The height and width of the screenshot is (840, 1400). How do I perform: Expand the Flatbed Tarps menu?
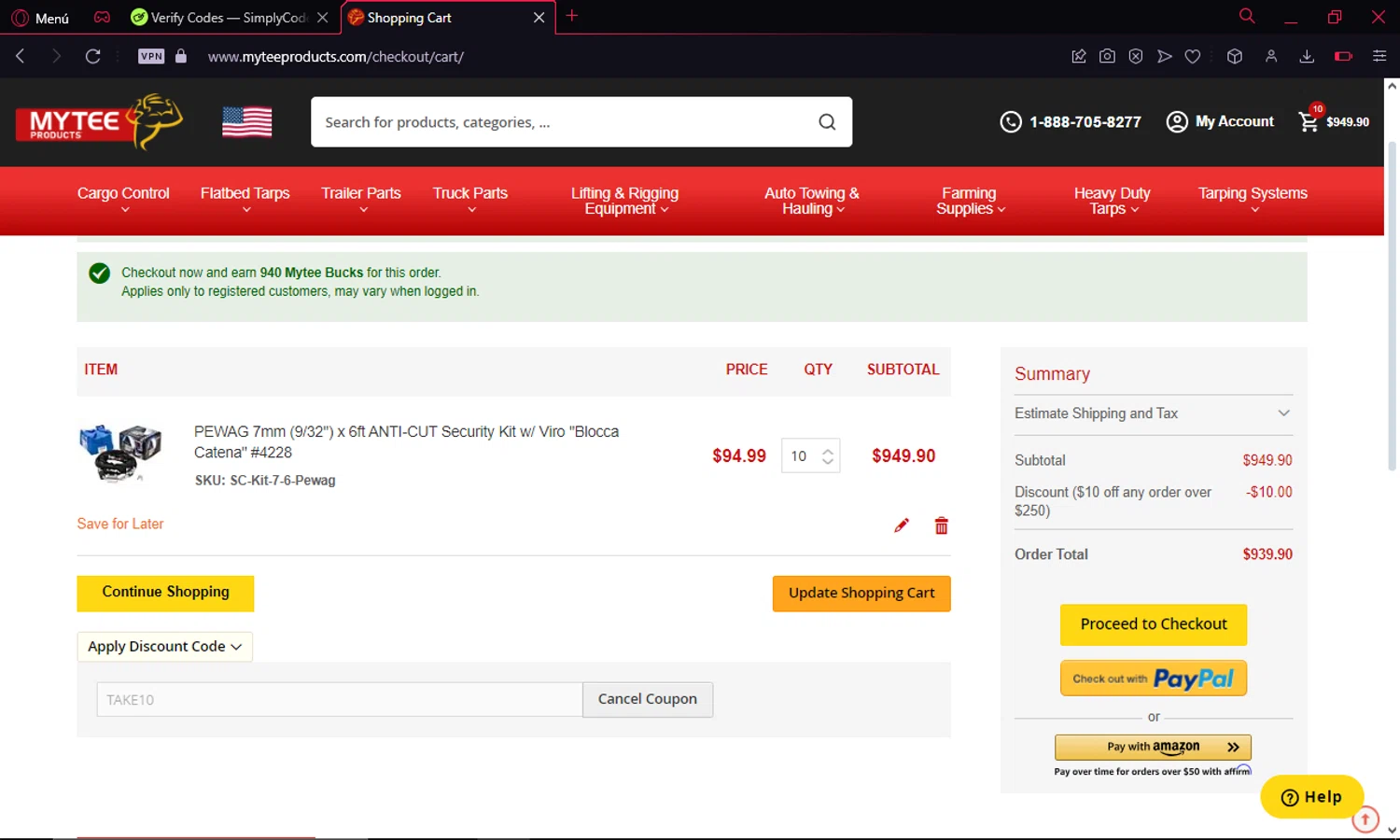pos(245,200)
